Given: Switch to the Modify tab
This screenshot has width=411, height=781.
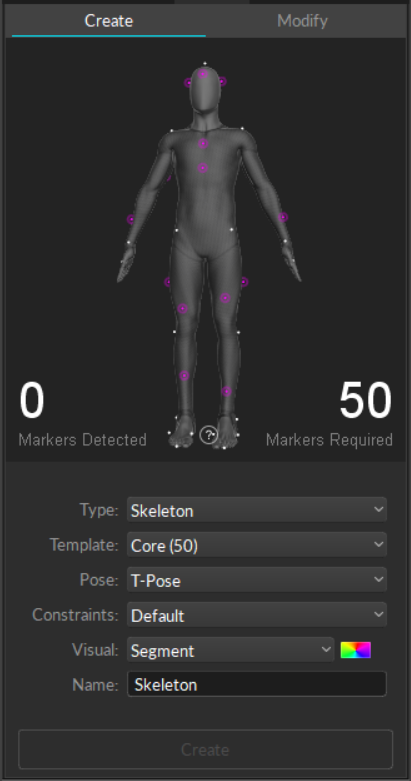Looking at the screenshot, I should 302,21.
